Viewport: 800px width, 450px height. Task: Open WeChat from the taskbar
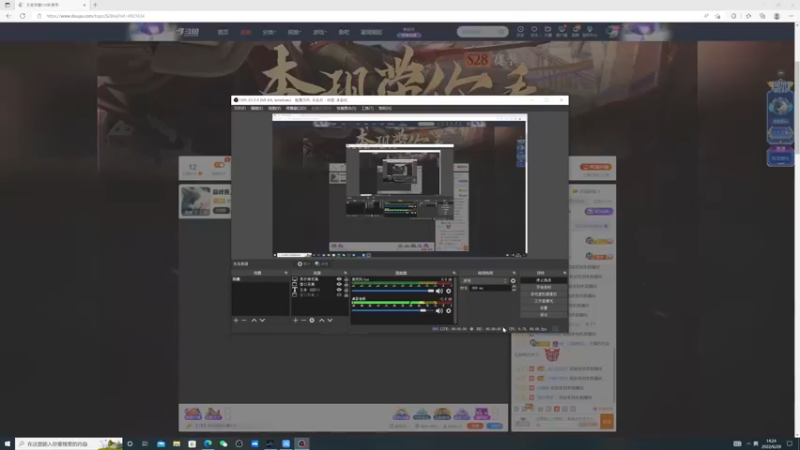pyautogui.click(x=223, y=444)
